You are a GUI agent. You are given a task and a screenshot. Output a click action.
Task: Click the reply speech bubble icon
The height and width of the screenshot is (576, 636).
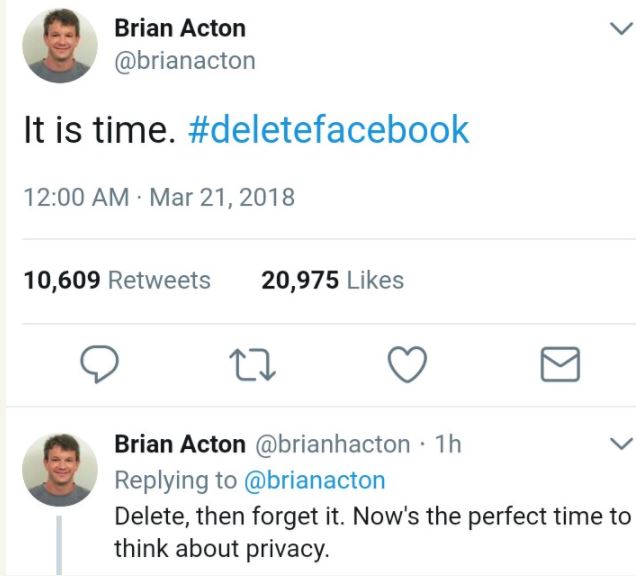[x=100, y=365]
